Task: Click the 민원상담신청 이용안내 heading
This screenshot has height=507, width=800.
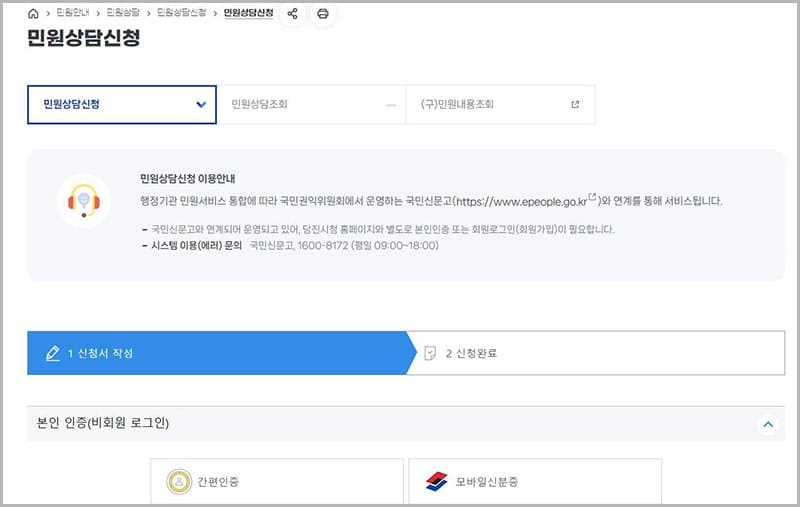Action: click(x=187, y=179)
